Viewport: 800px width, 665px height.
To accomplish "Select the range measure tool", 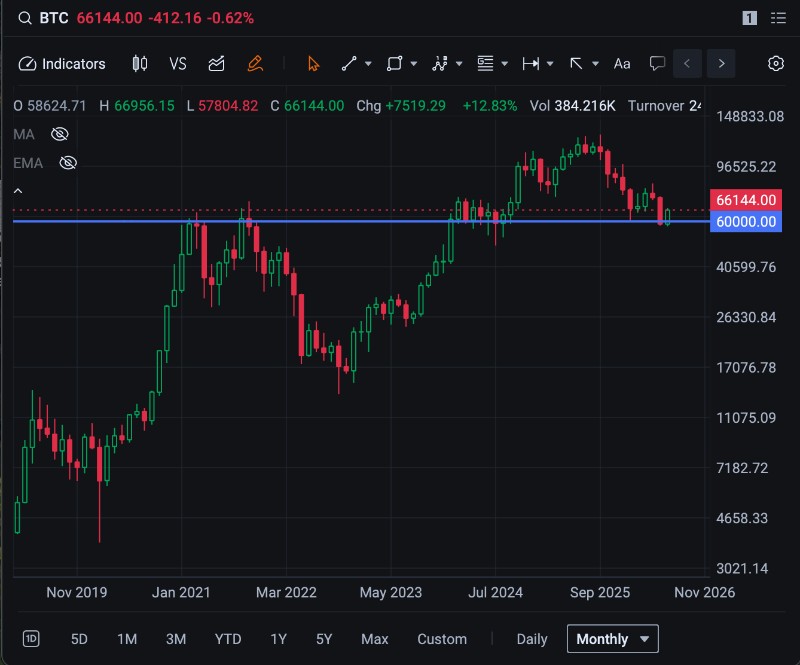I will coord(531,64).
